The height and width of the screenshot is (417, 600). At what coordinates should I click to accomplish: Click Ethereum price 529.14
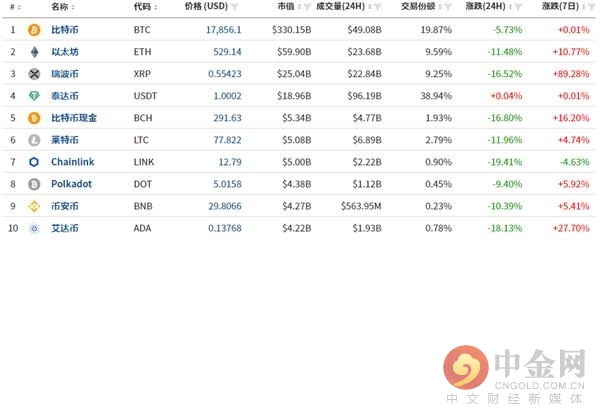(x=227, y=52)
